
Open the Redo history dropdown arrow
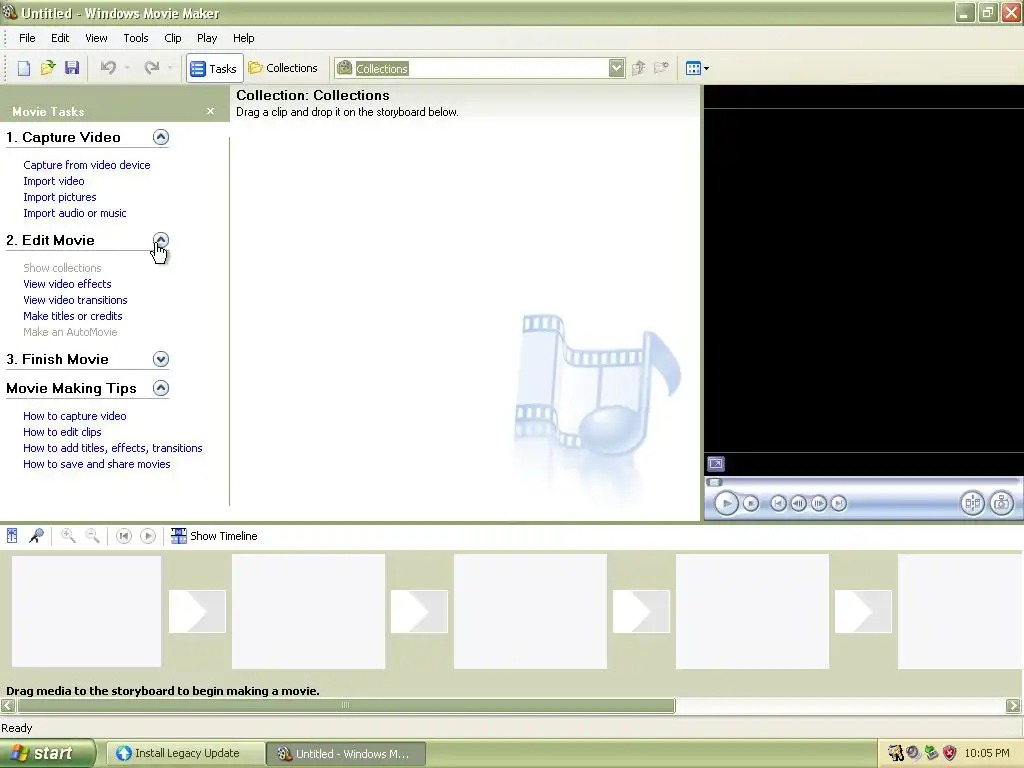pos(170,68)
